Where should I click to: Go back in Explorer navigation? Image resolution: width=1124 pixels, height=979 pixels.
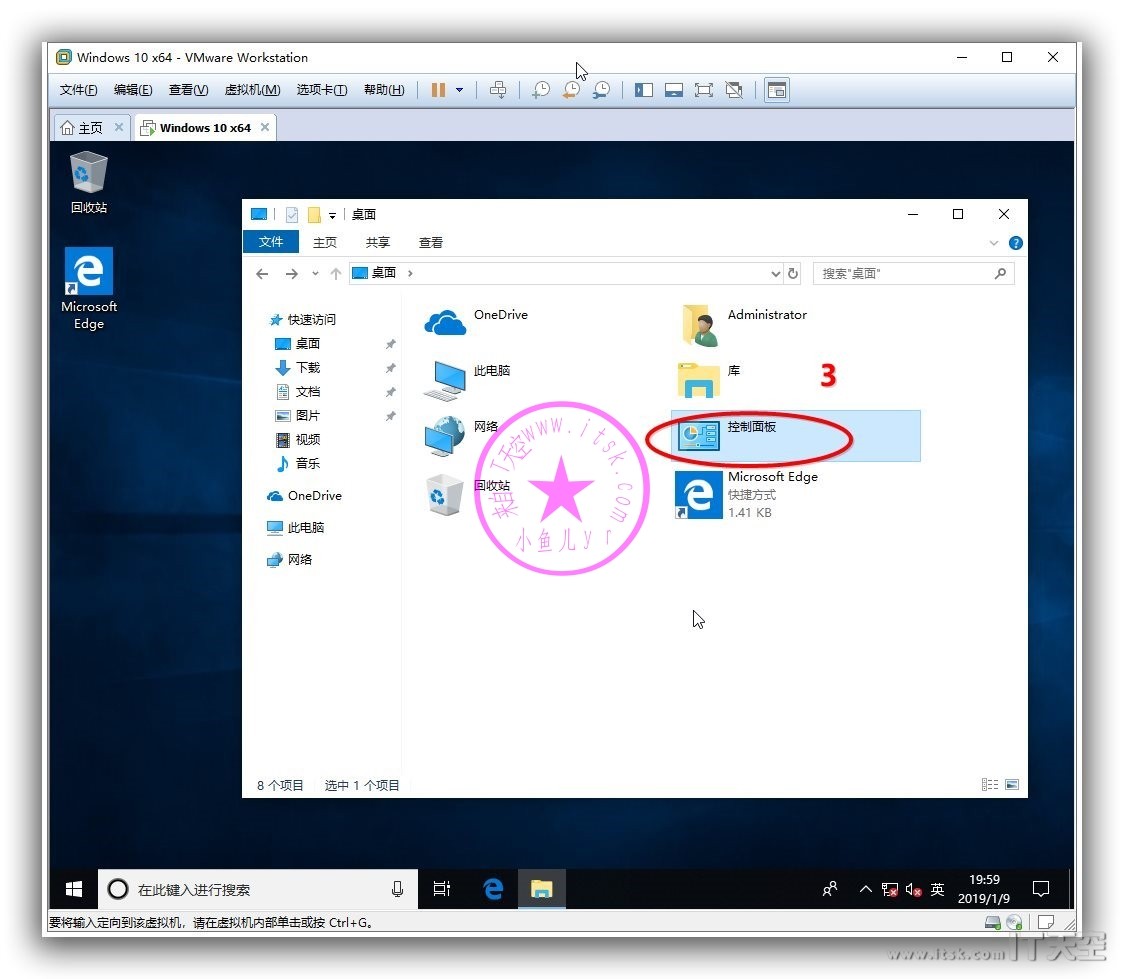coord(262,274)
